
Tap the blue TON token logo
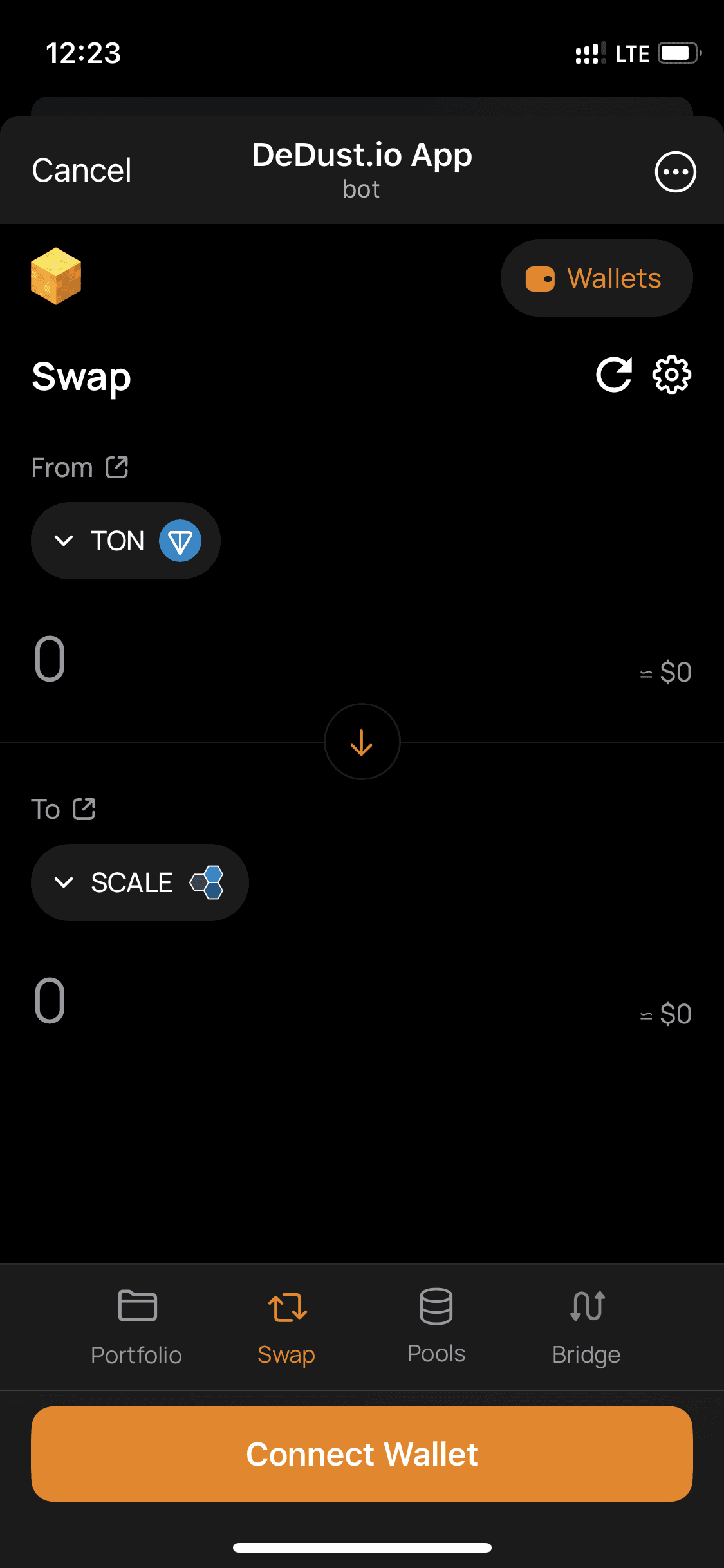(x=180, y=541)
